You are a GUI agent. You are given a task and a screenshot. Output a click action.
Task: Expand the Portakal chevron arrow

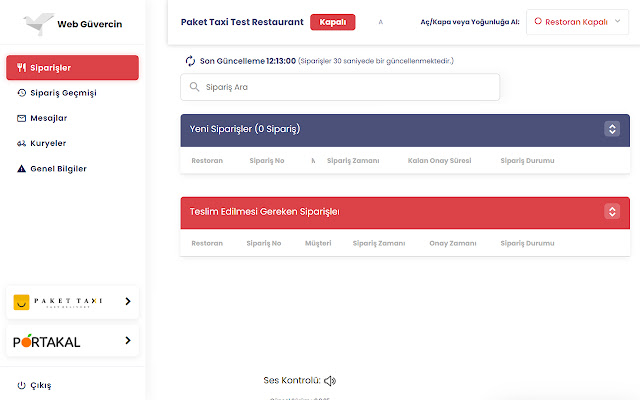tap(128, 340)
